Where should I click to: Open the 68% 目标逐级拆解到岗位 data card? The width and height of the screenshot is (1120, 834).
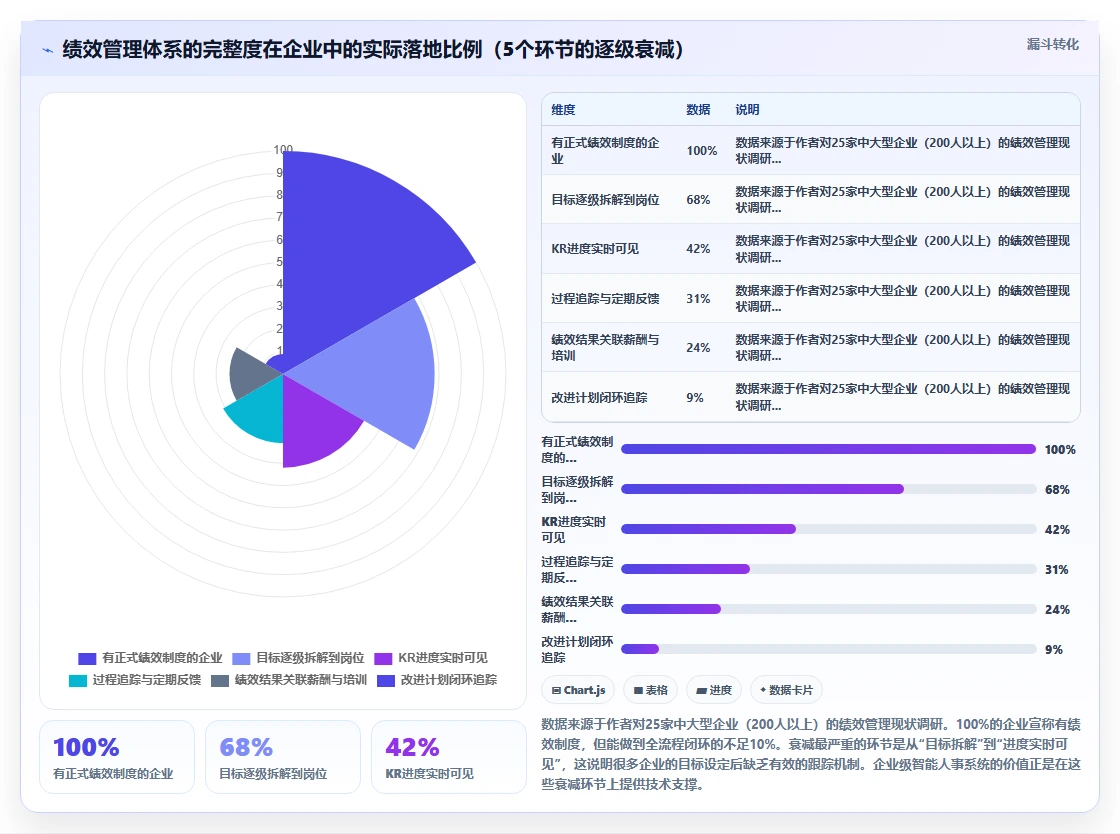[x=283, y=757]
